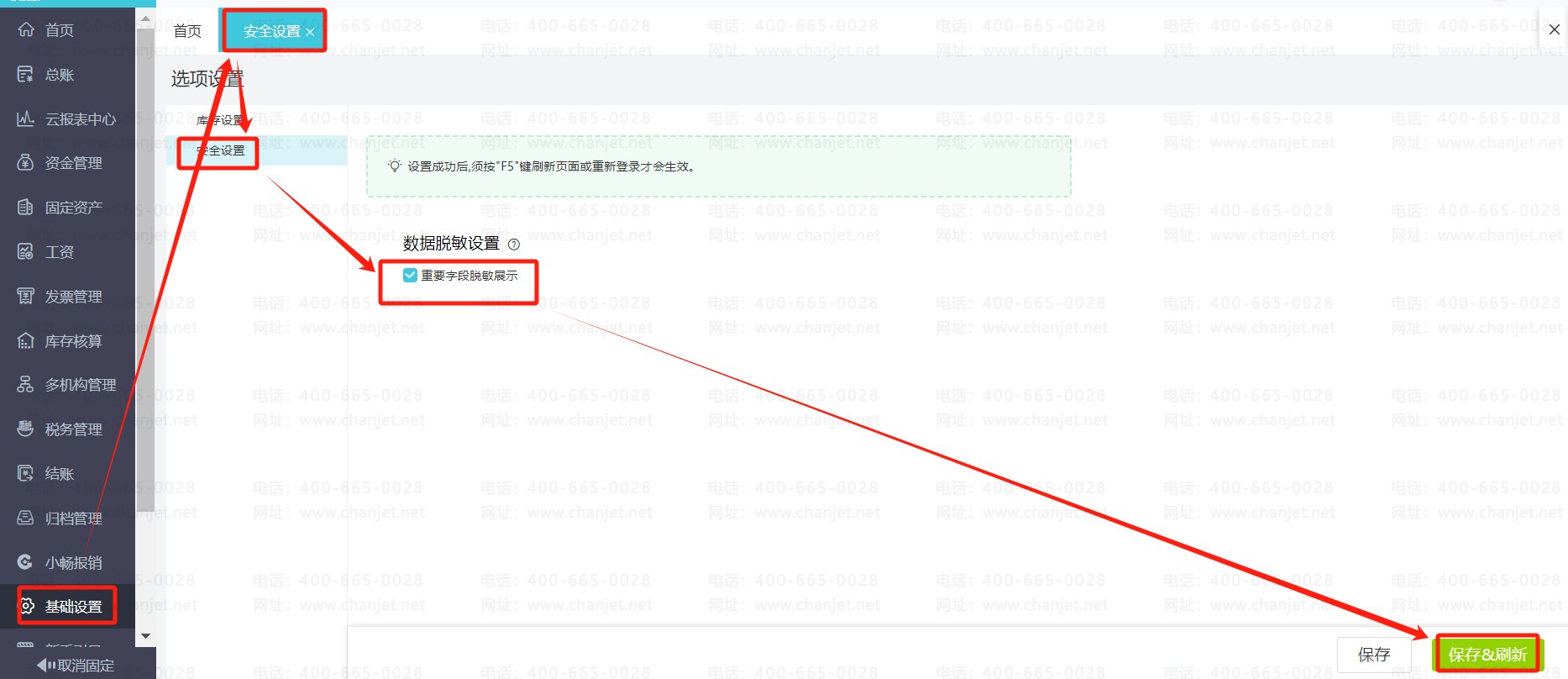Close the 安全设置 tab

pyautogui.click(x=310, y=32)
